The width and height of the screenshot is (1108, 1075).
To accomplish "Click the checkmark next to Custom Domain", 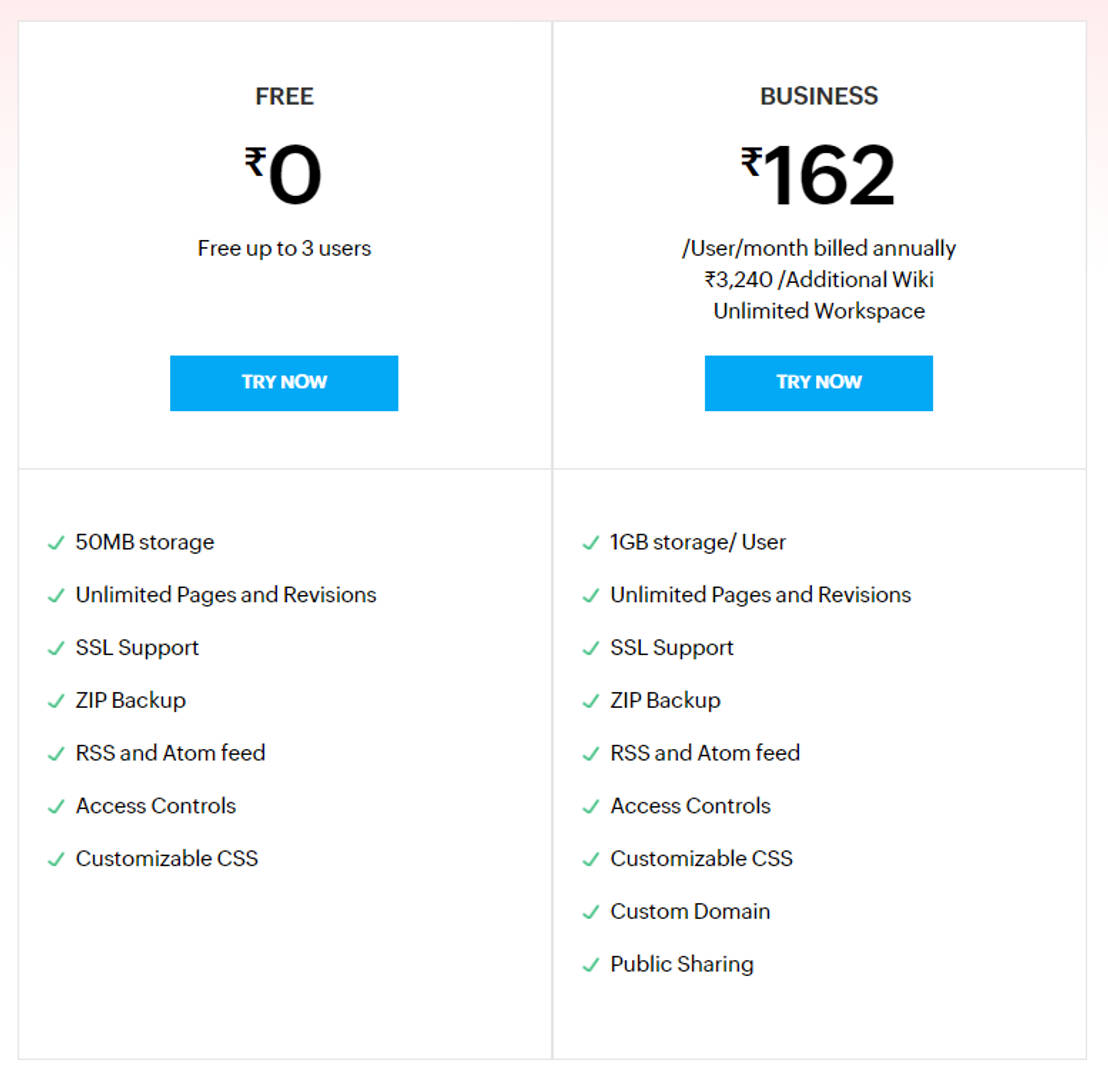I will pos(590,911).
